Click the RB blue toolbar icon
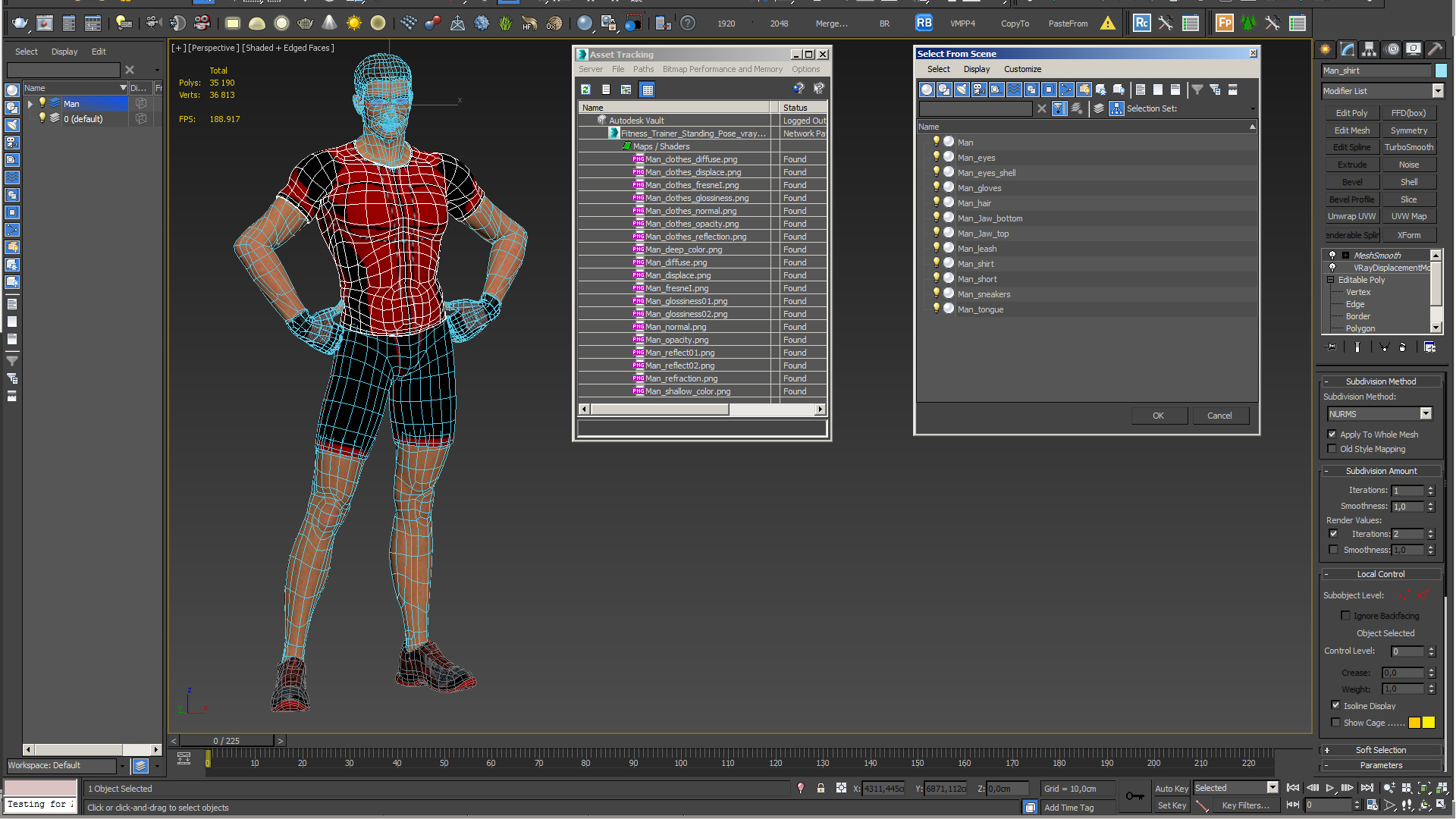Screen dimensions: 1456x819 [924, 24]
